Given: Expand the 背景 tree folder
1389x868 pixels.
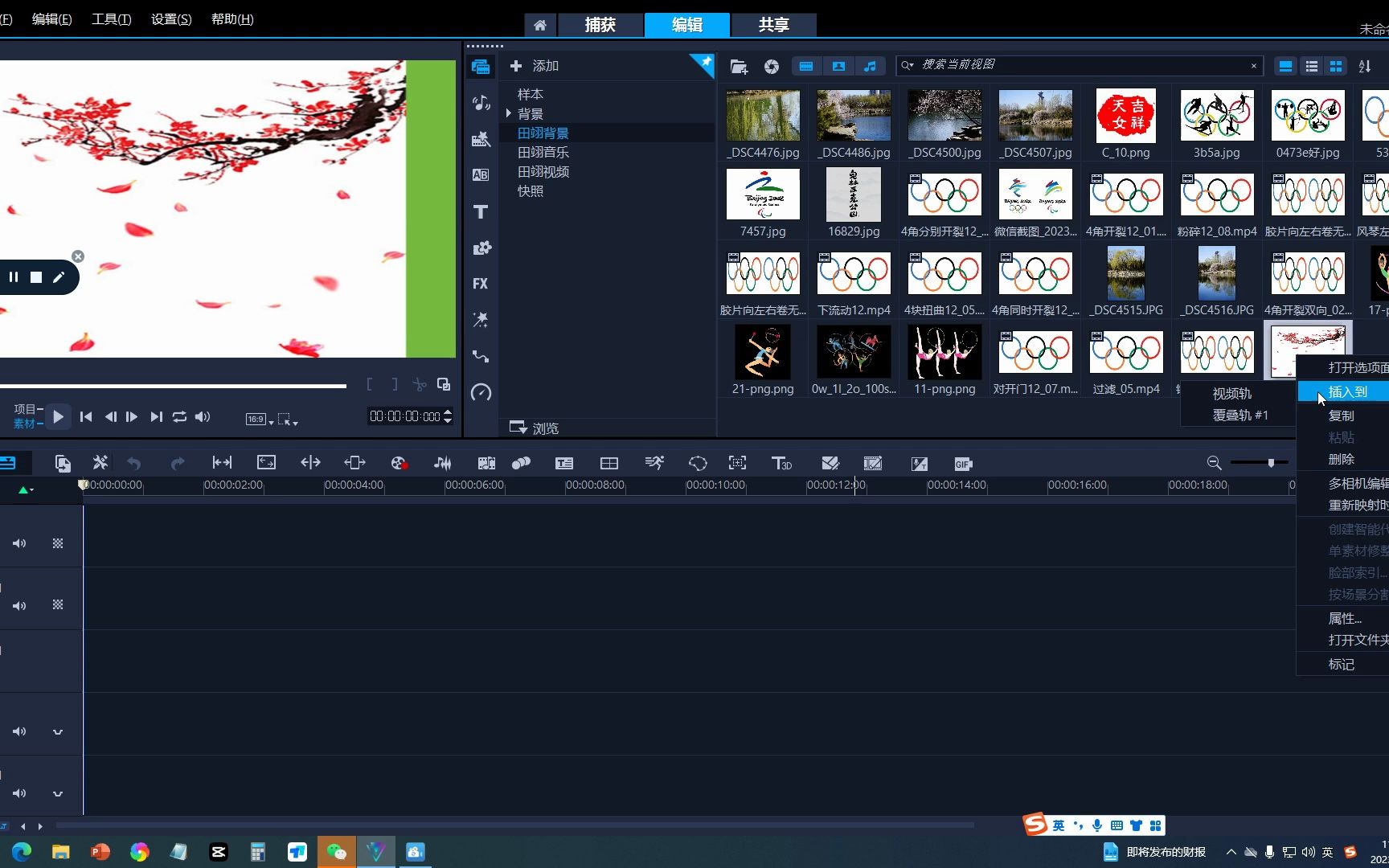Looking at the screenshot, I should tap(509, 114).
